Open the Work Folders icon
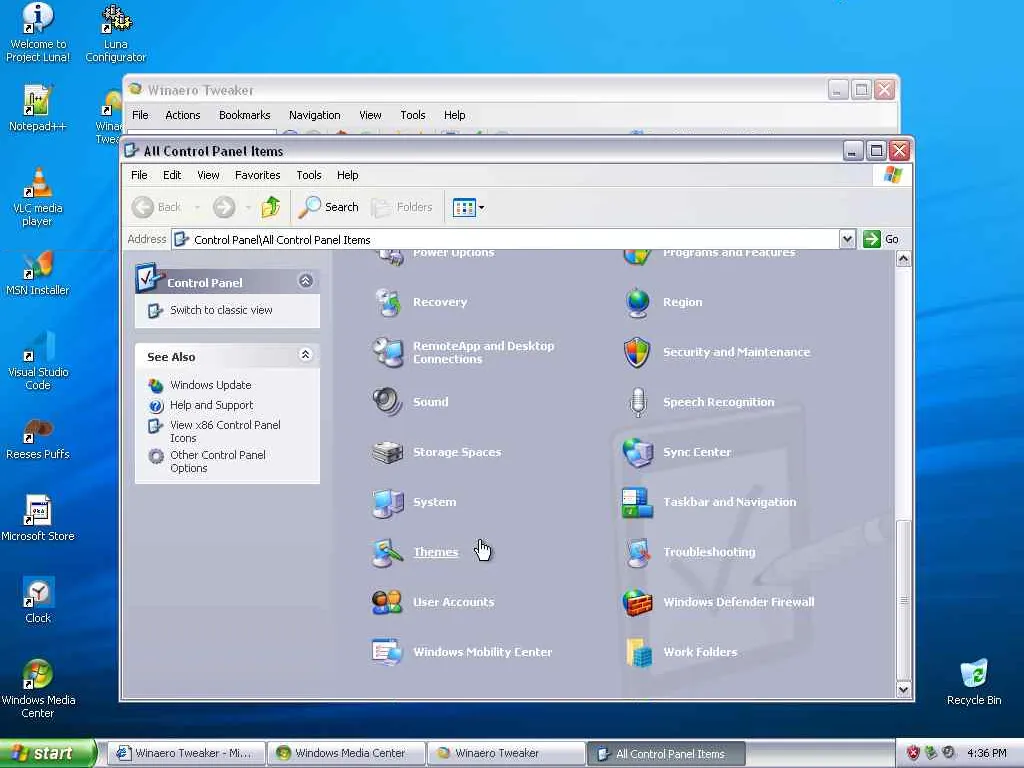Image resolution: width=1024 pixels, height=768 pixels. click(637, 652)
